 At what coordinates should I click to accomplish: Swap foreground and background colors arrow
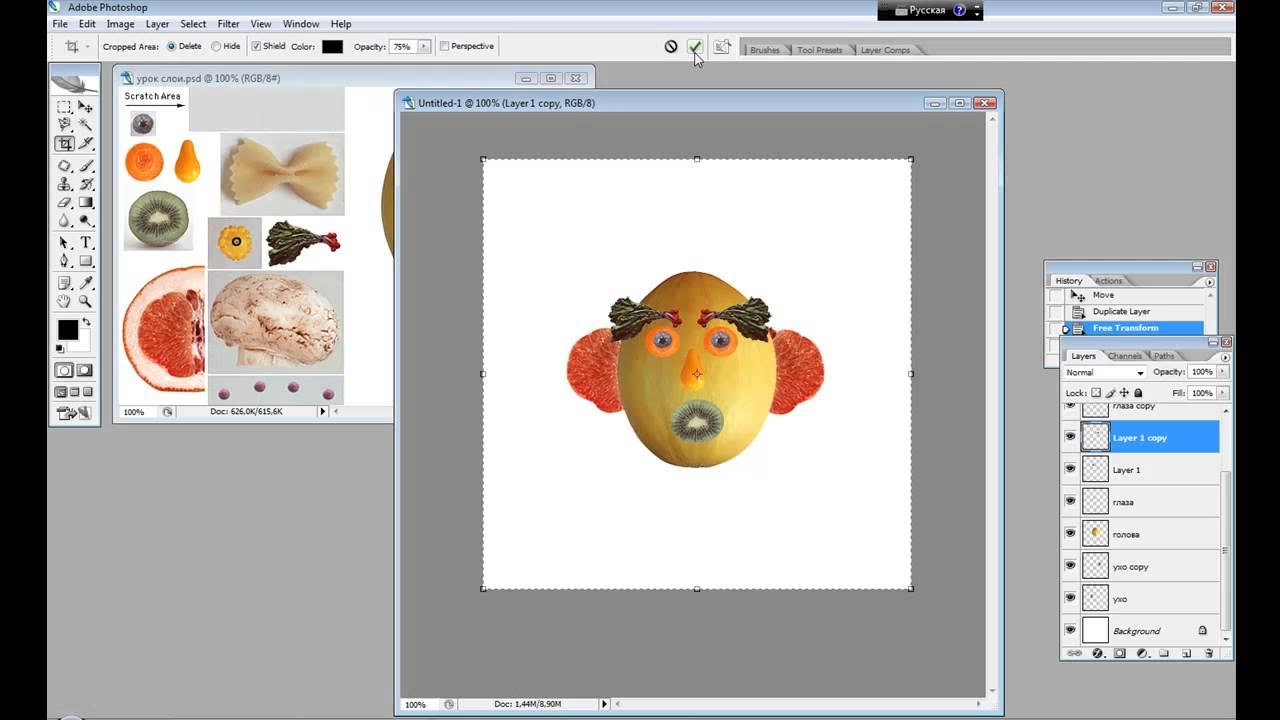pyautogui.click(x=86, y=322)
